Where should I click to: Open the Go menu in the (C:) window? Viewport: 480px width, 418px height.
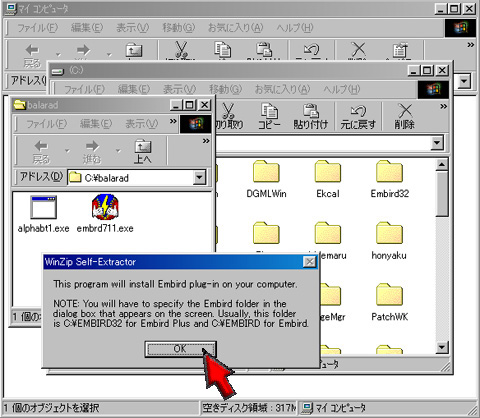coord(225,89)
